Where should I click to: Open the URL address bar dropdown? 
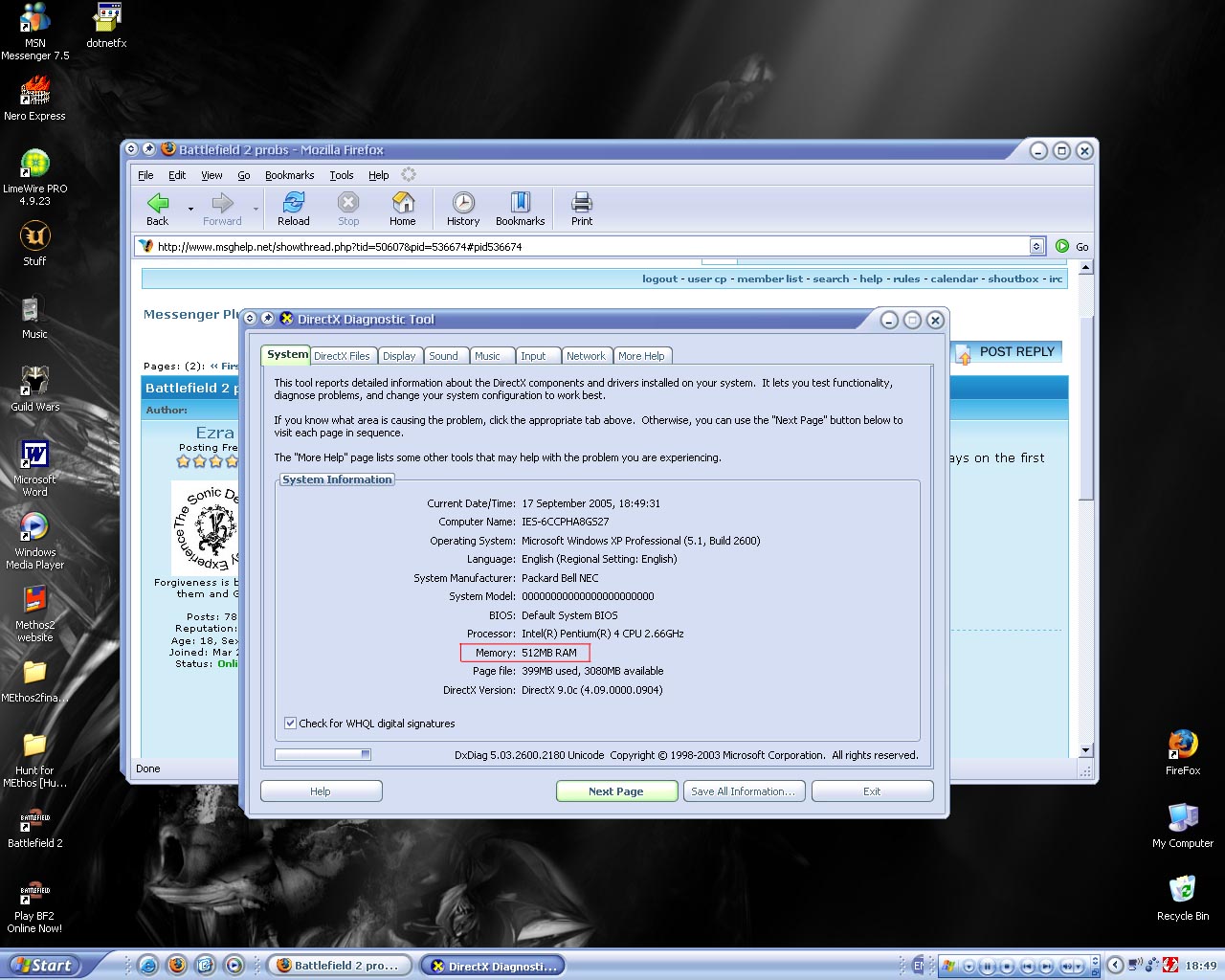[1036, 247]
